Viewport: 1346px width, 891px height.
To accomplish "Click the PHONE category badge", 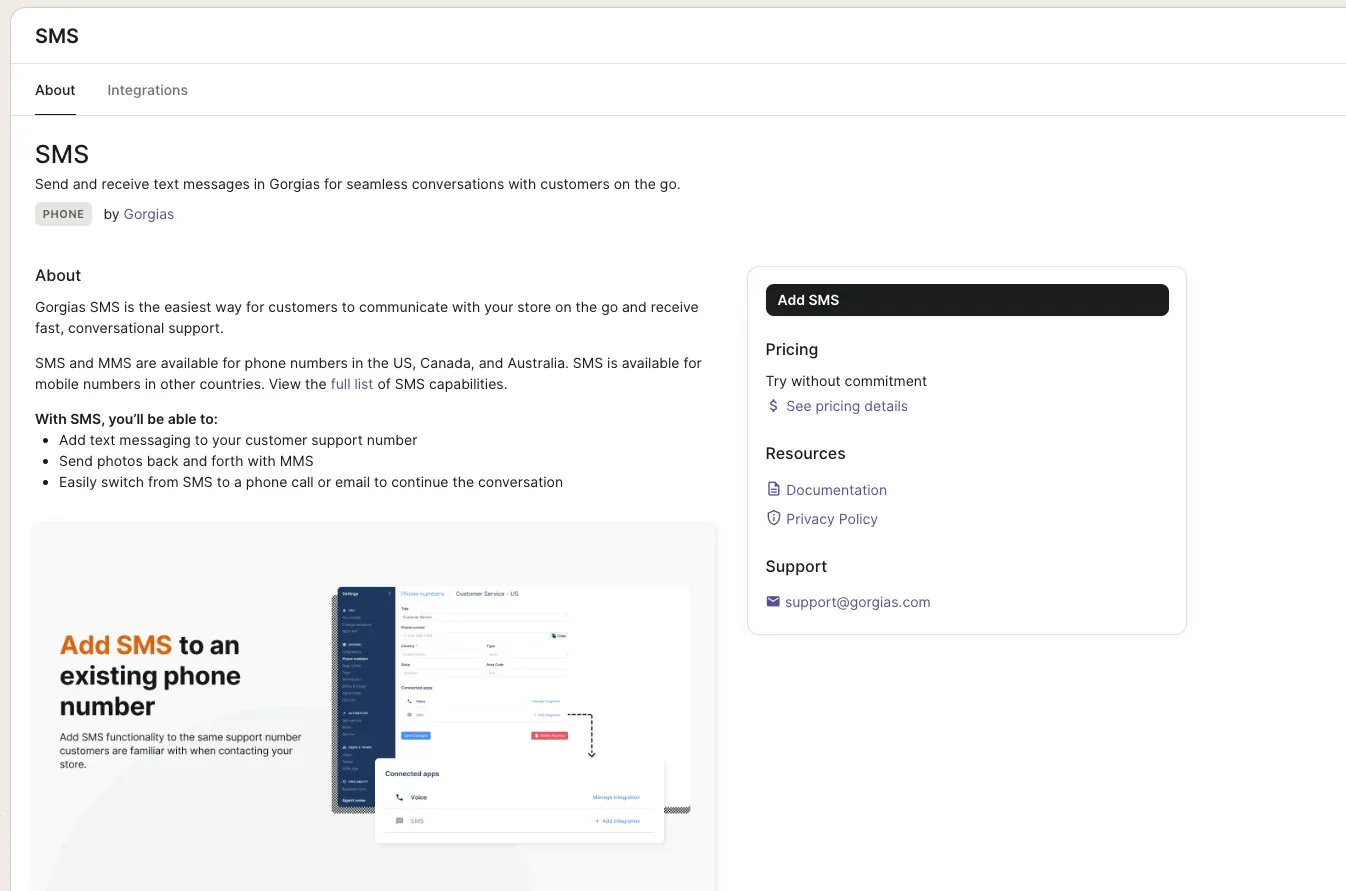I will [63, 214].
